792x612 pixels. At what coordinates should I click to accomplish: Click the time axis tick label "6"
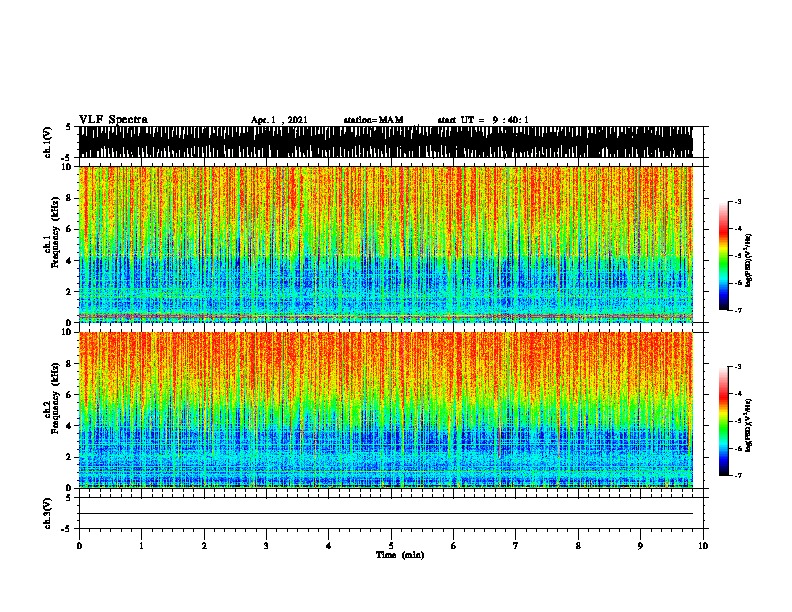(x=454, y=545)
